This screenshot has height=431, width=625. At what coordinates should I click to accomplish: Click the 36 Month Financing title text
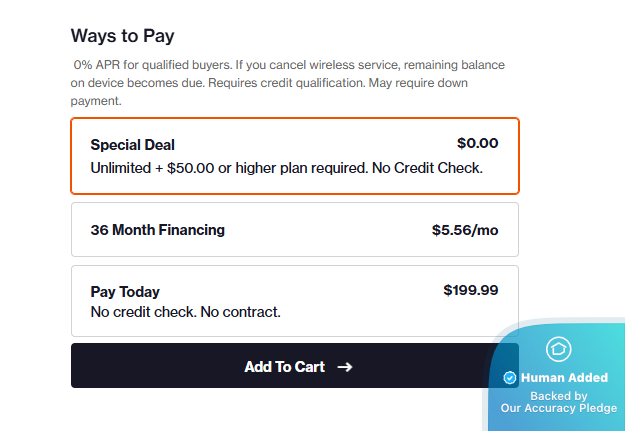coord(157,230)
